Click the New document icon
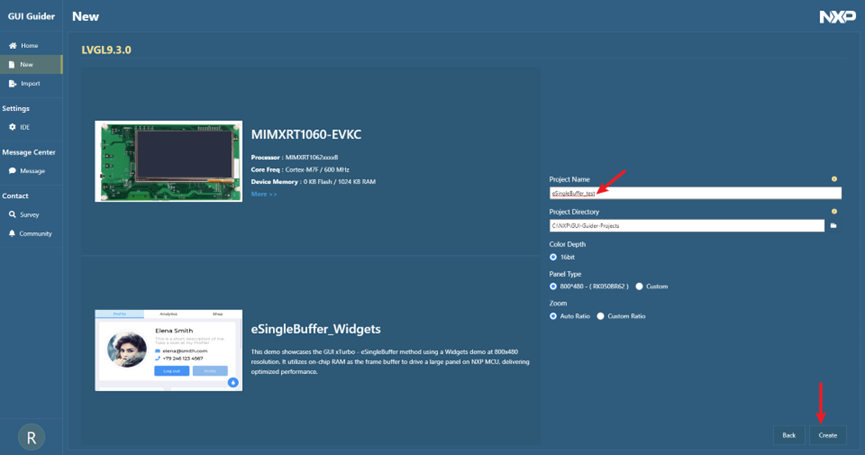865x455 pixels. pos(12,65)
